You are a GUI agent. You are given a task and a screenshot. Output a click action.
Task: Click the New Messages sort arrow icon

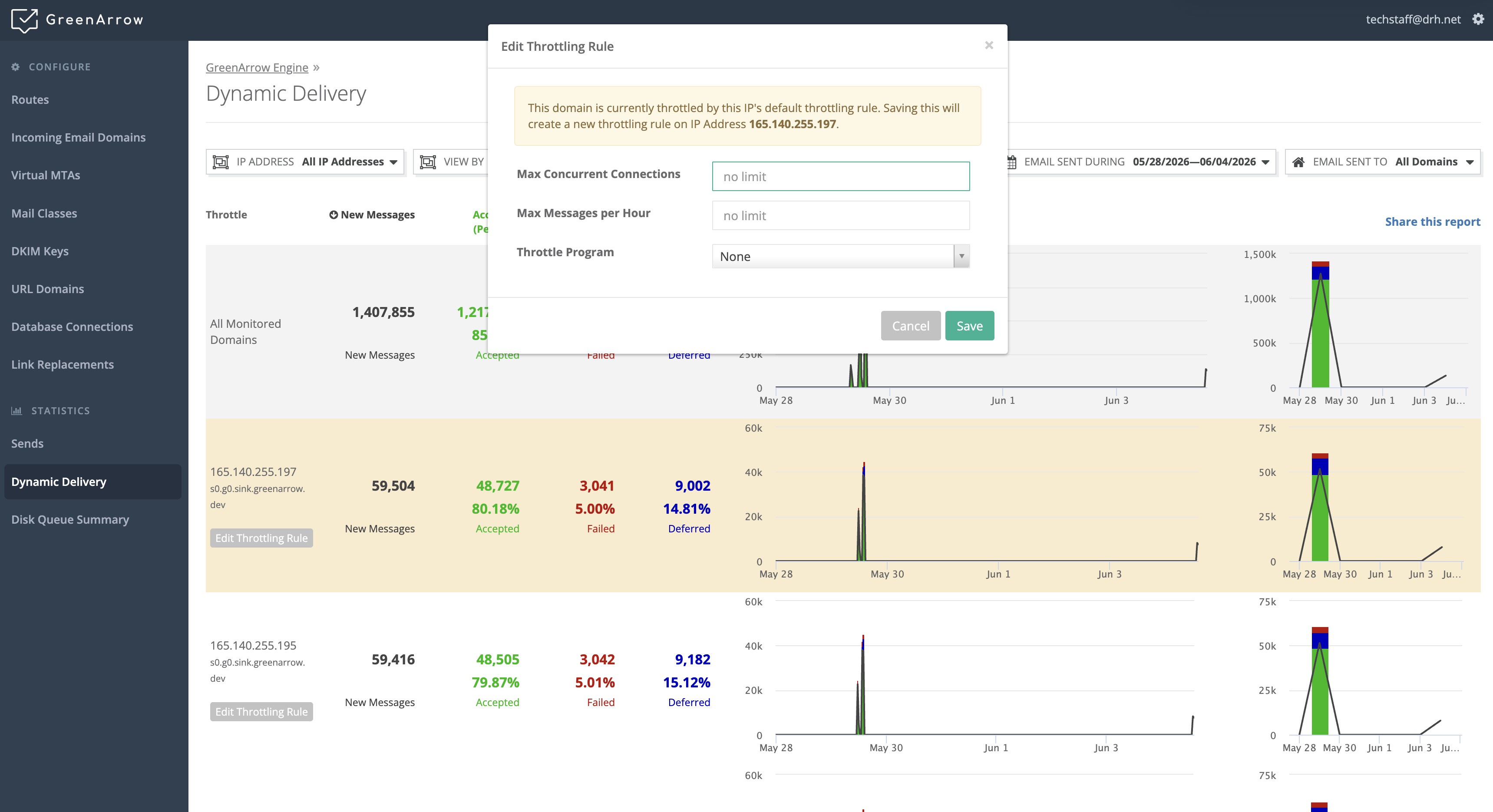333,215
